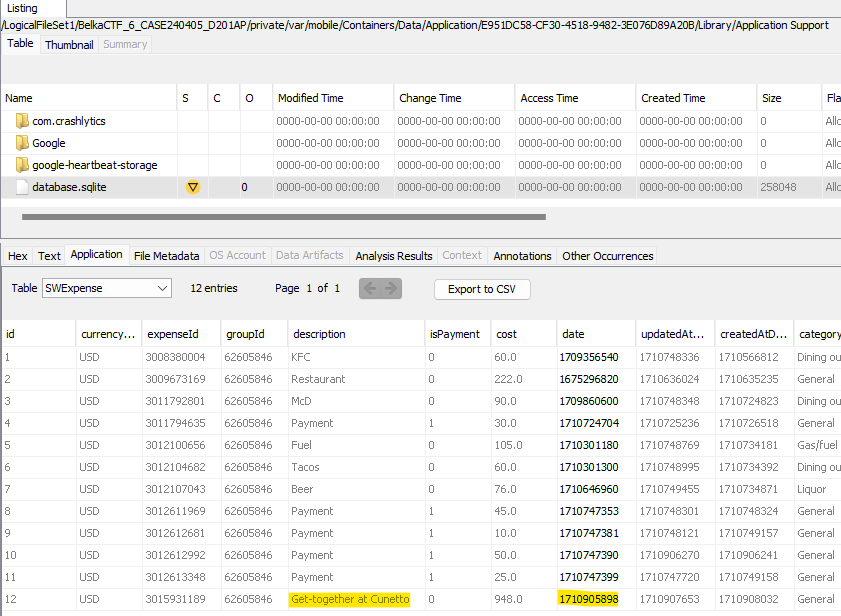
Task: Sort the listing by the Size column
Action: 789,98
